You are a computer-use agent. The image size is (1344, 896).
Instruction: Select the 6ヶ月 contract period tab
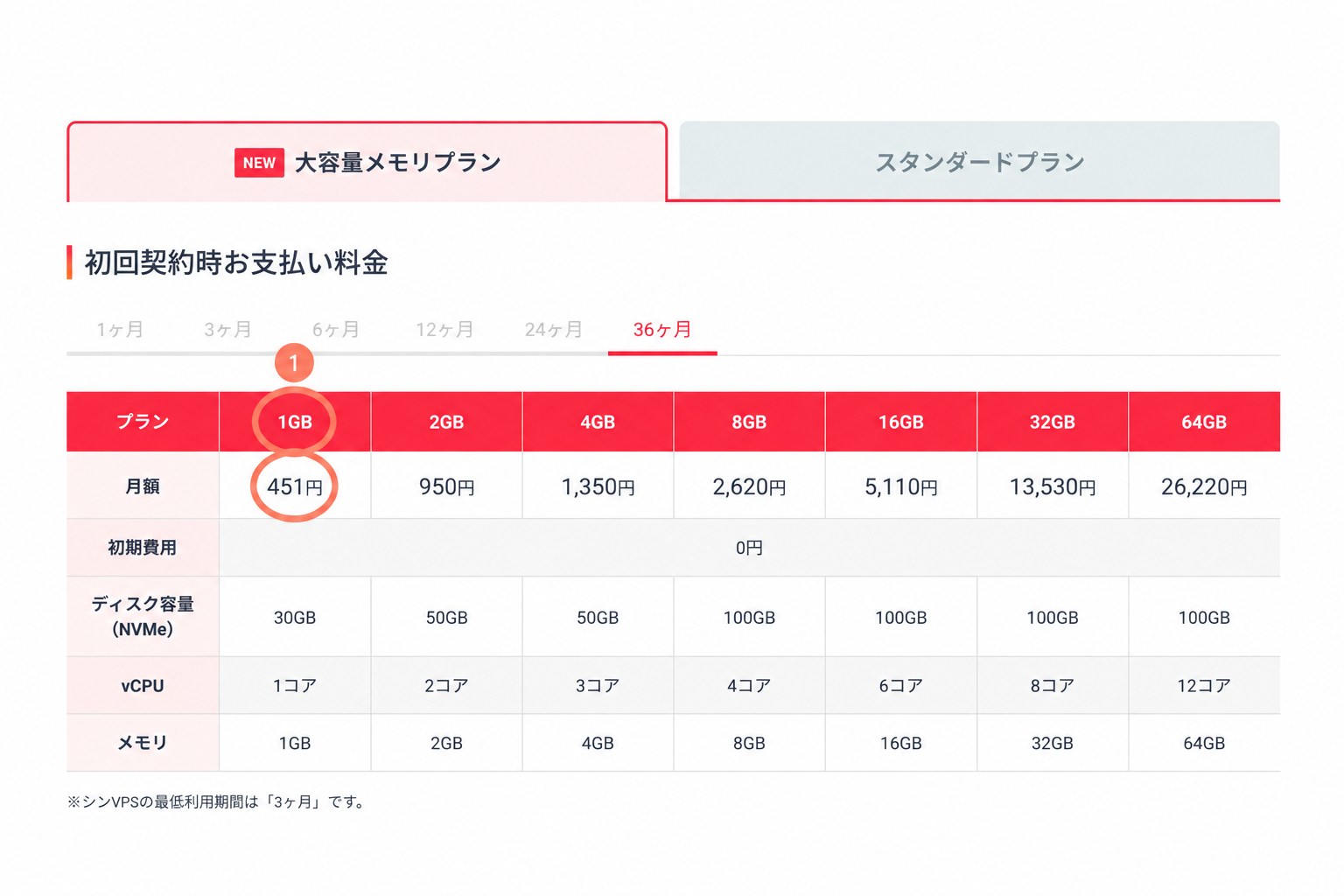pos(336,330)
